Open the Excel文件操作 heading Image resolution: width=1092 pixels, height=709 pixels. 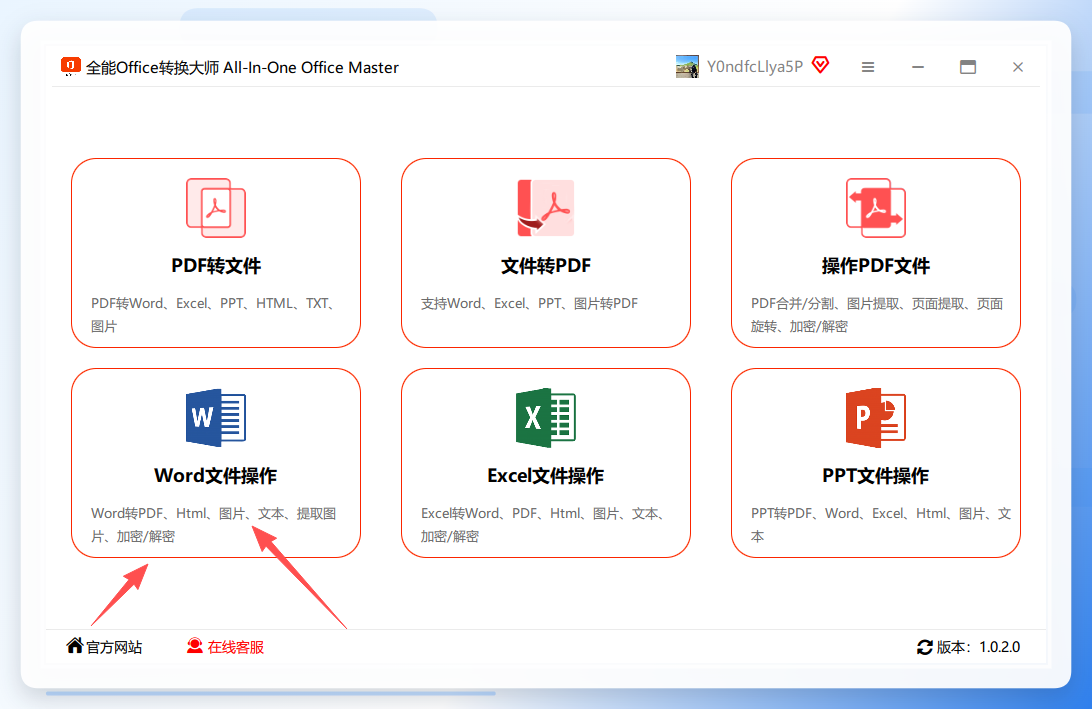point(546,476)
